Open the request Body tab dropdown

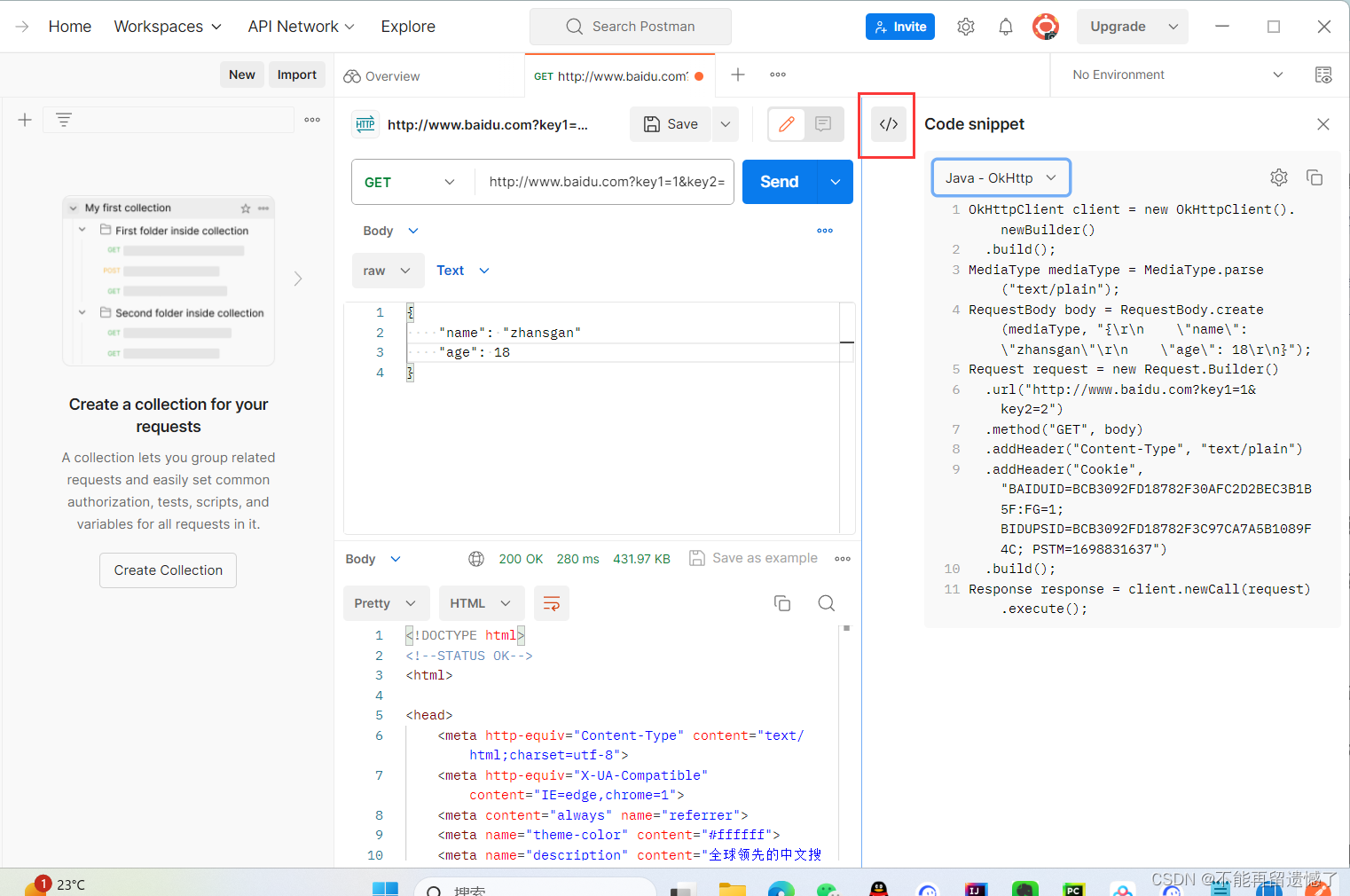point(390,231)
